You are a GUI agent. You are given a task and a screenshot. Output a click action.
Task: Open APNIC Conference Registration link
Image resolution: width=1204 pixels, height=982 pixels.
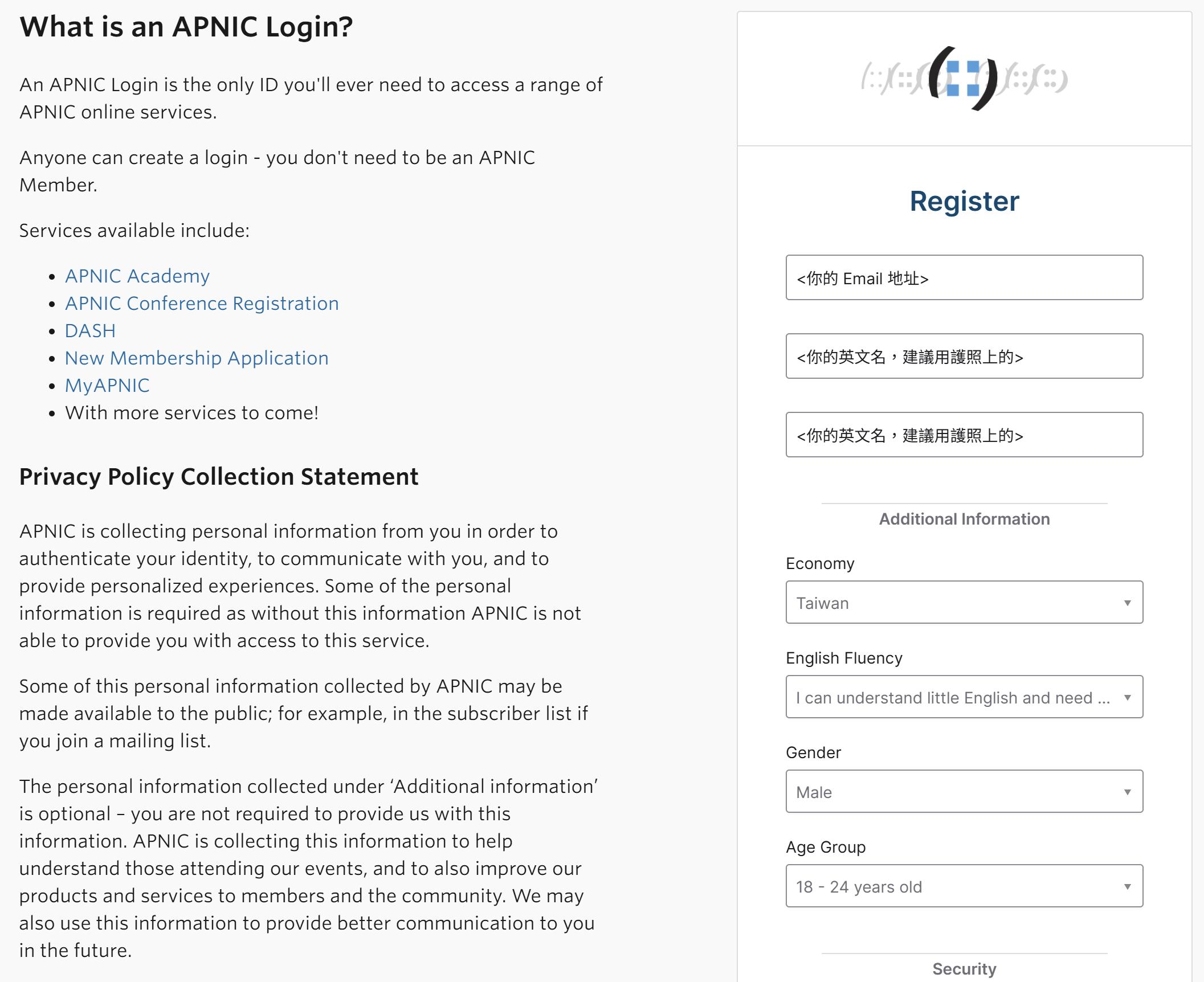click(x=202, y=304)
